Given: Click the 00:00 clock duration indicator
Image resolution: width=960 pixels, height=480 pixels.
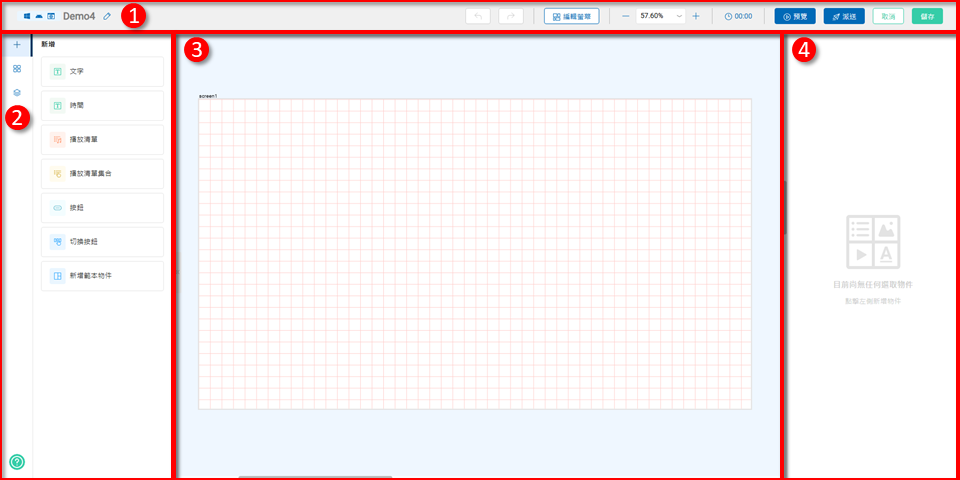Looking at the screenshot, I should pyautogui.click(x=738, y=17).
